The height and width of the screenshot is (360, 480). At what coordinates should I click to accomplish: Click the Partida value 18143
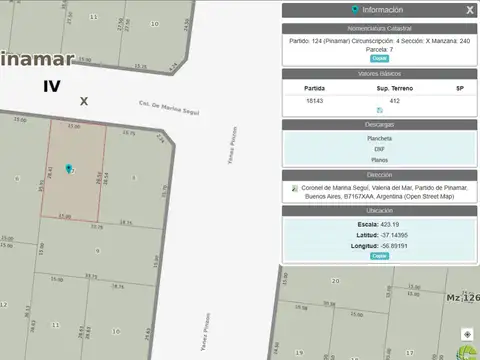[315, 101]
